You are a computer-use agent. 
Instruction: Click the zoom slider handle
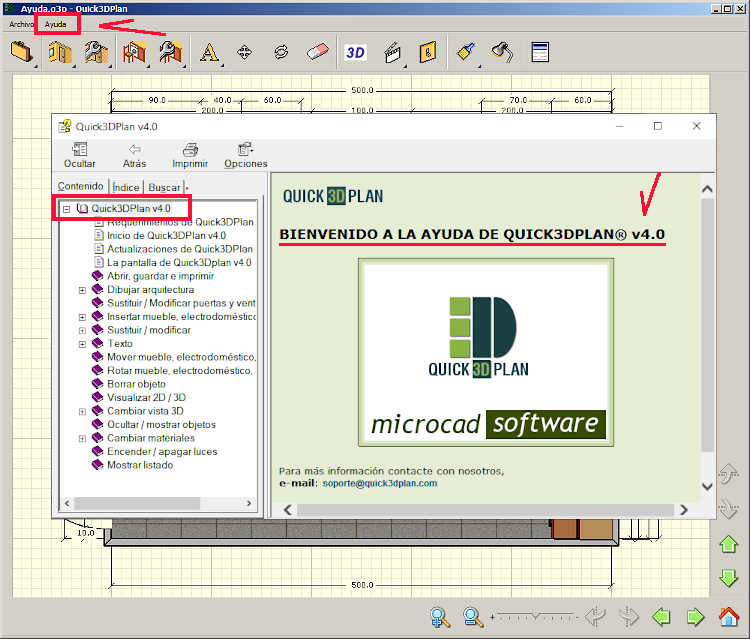coord(535,616)
